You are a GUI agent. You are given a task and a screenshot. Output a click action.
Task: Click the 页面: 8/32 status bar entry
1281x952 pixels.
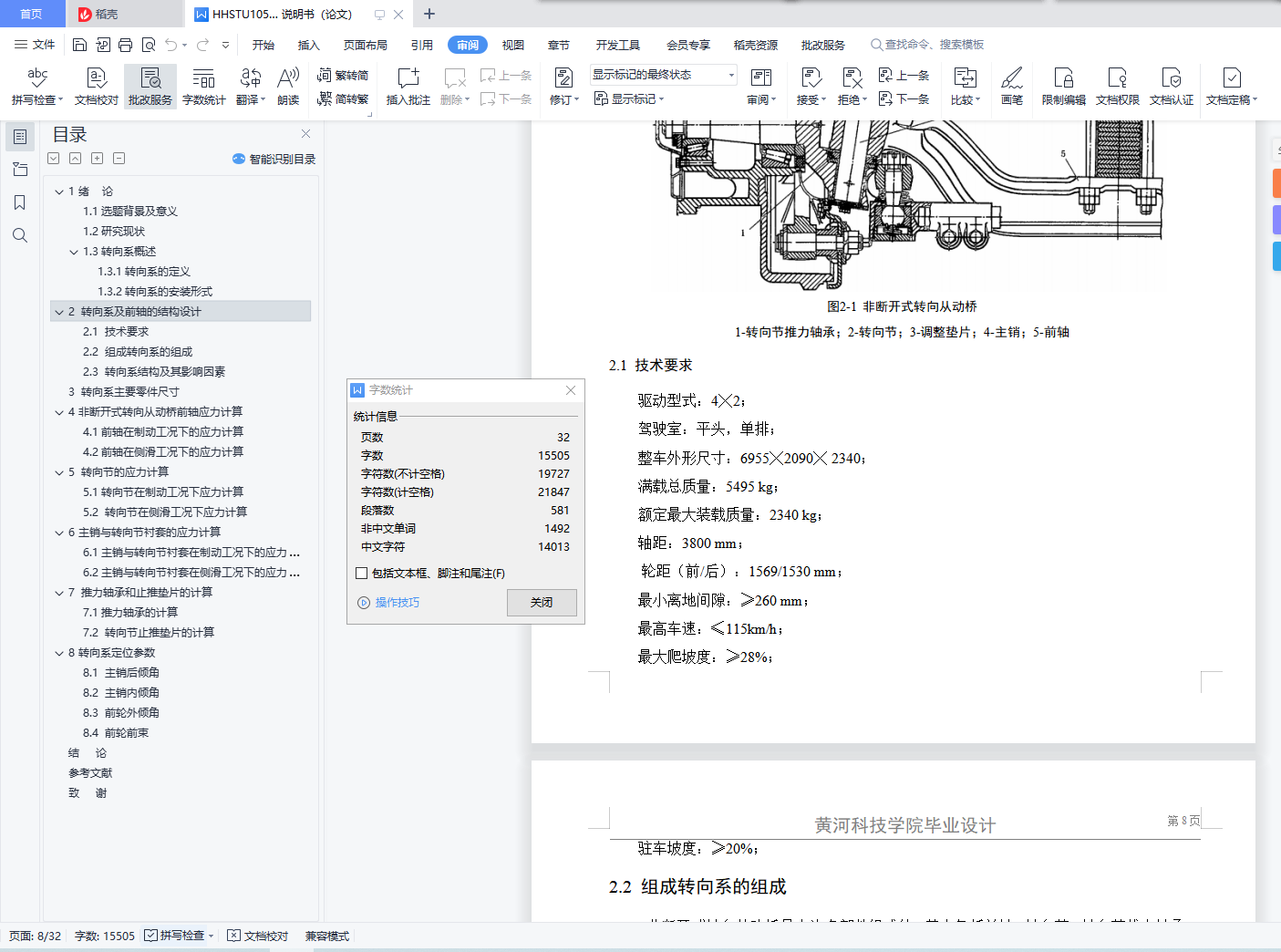(x=35, y=936)
